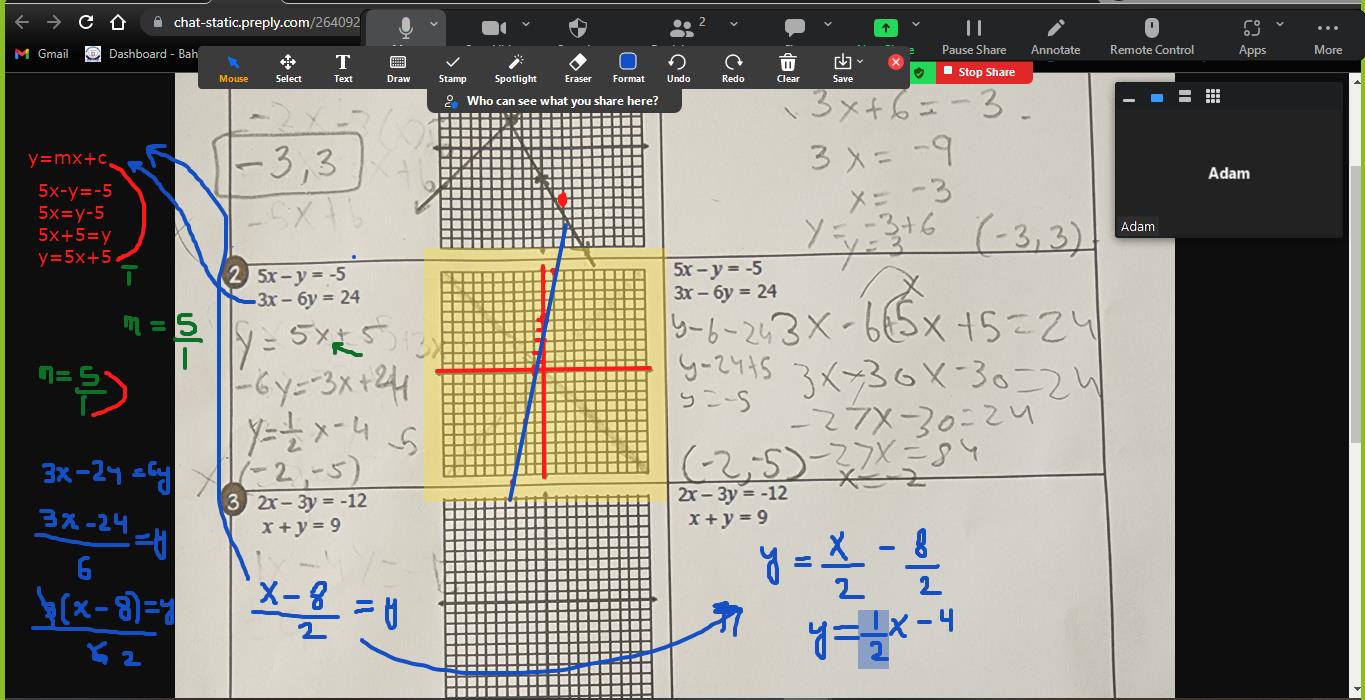Activate the Spotlight tool
This screenshot has width=1365, height=700.
pos(515,67)
